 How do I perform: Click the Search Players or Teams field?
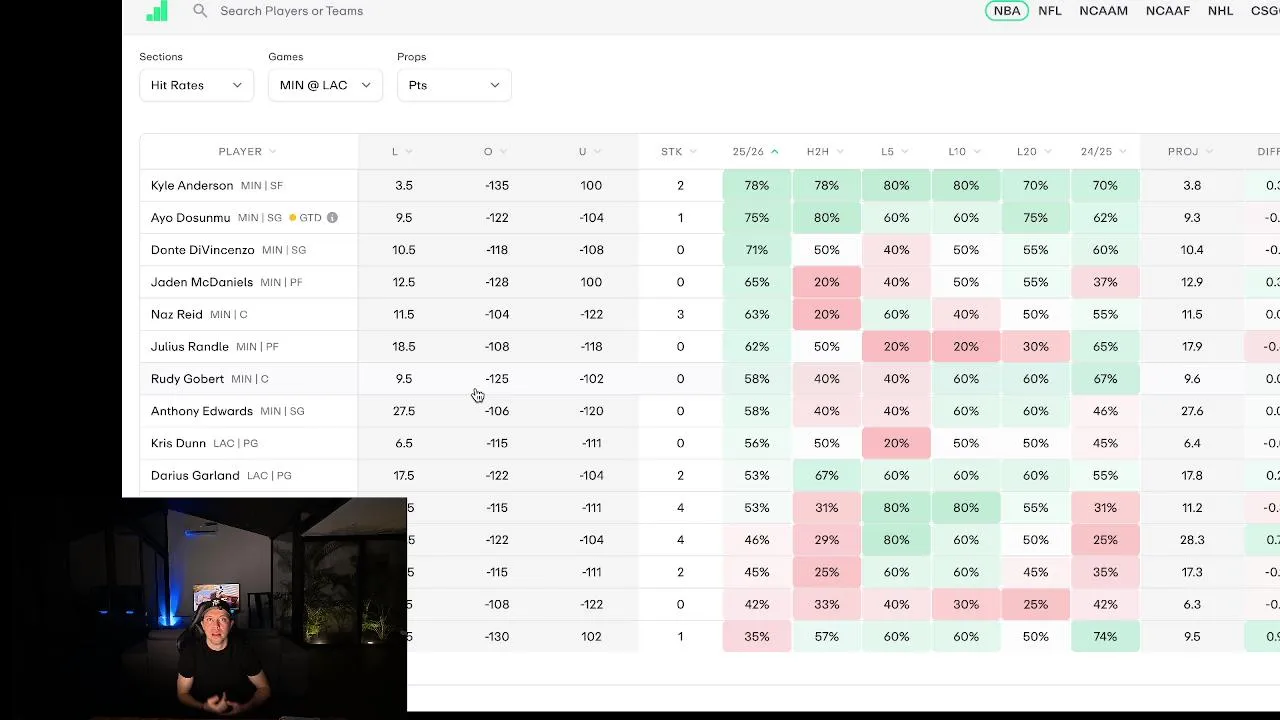coord(291,11)
